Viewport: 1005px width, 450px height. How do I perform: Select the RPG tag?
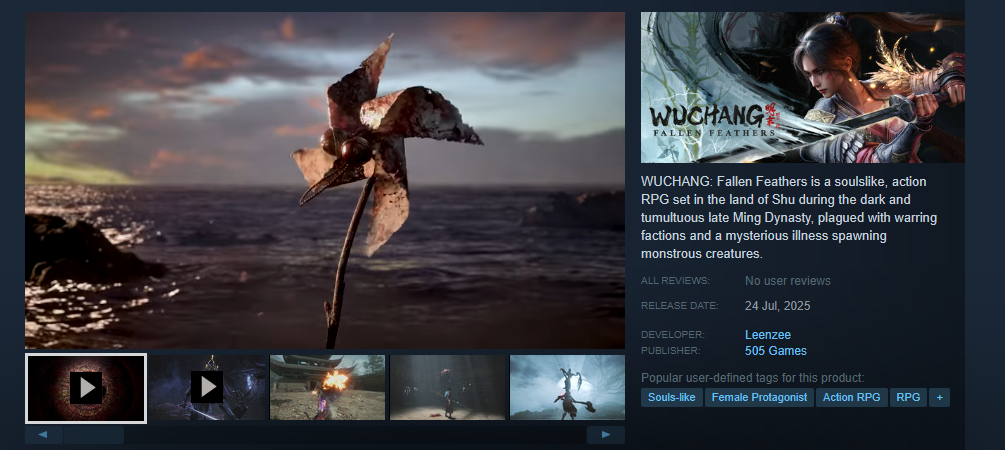pyautogui.click(x=908, y=397)
